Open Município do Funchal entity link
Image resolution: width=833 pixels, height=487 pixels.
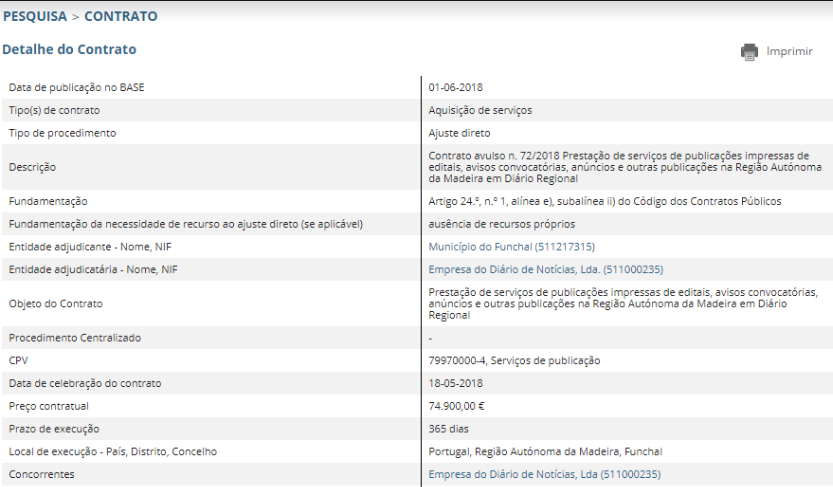[512, 247]
